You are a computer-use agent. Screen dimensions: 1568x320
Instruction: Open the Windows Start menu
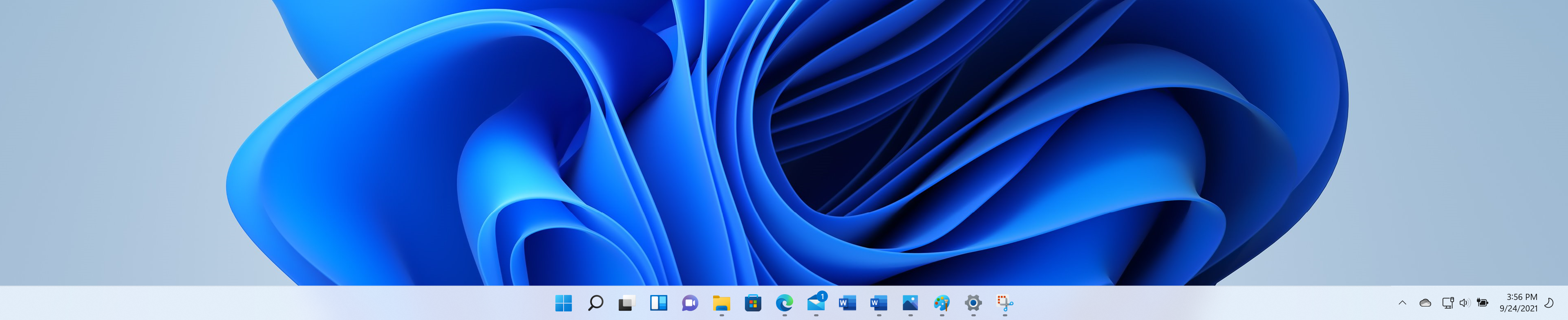[x=564, y=303]
